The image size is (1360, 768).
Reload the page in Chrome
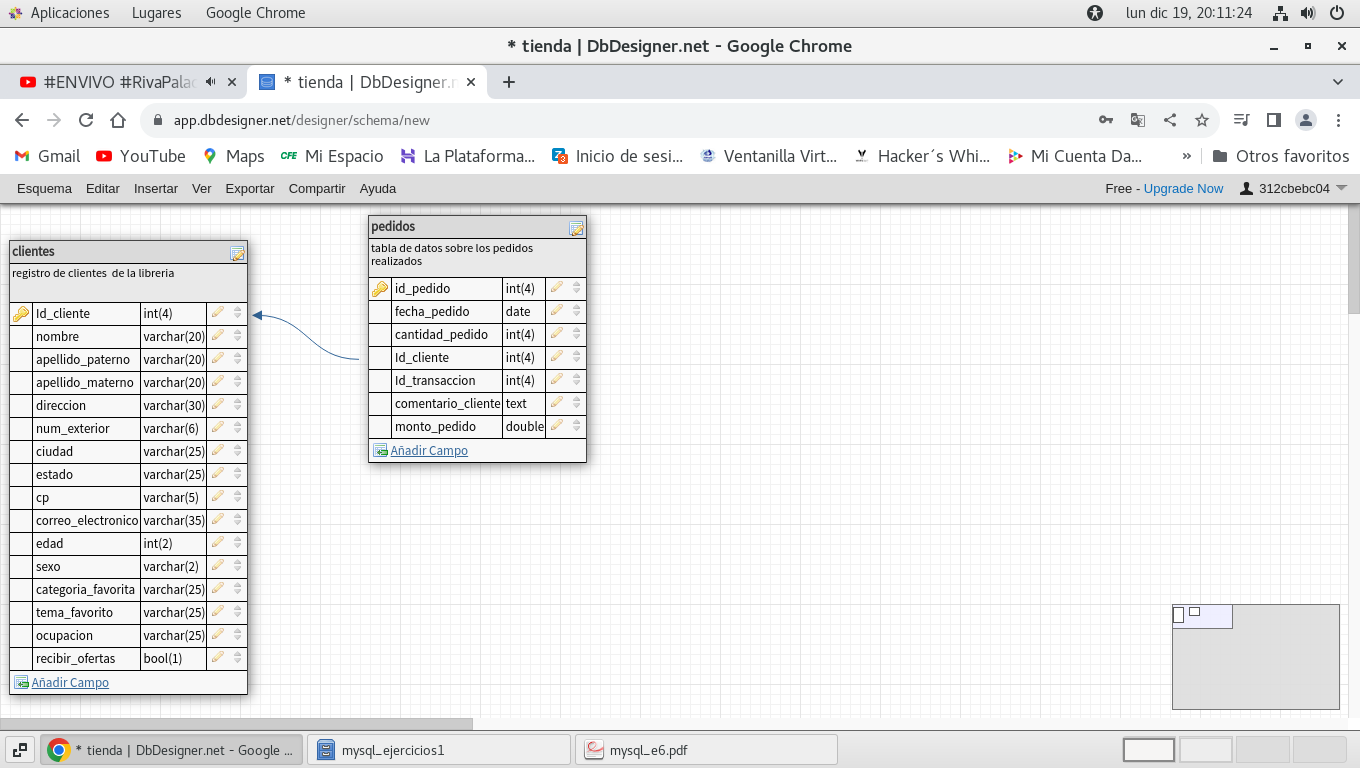click(86, 120)
